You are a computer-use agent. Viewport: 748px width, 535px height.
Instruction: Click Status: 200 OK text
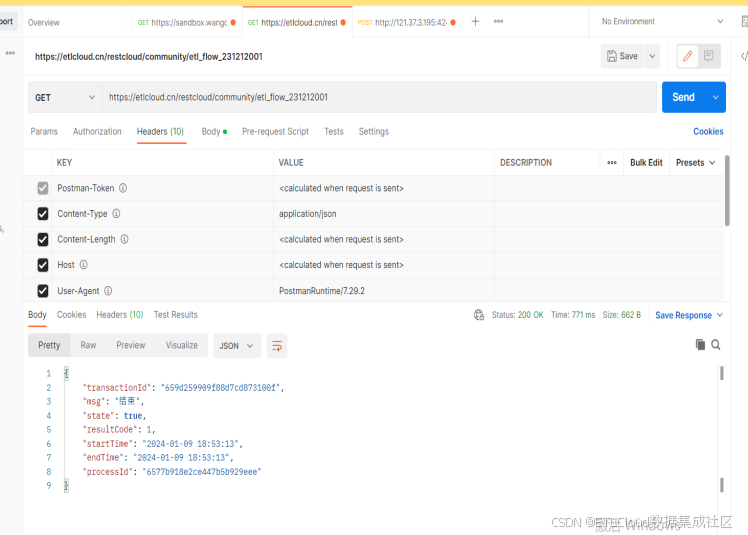[x=518, y=315]
